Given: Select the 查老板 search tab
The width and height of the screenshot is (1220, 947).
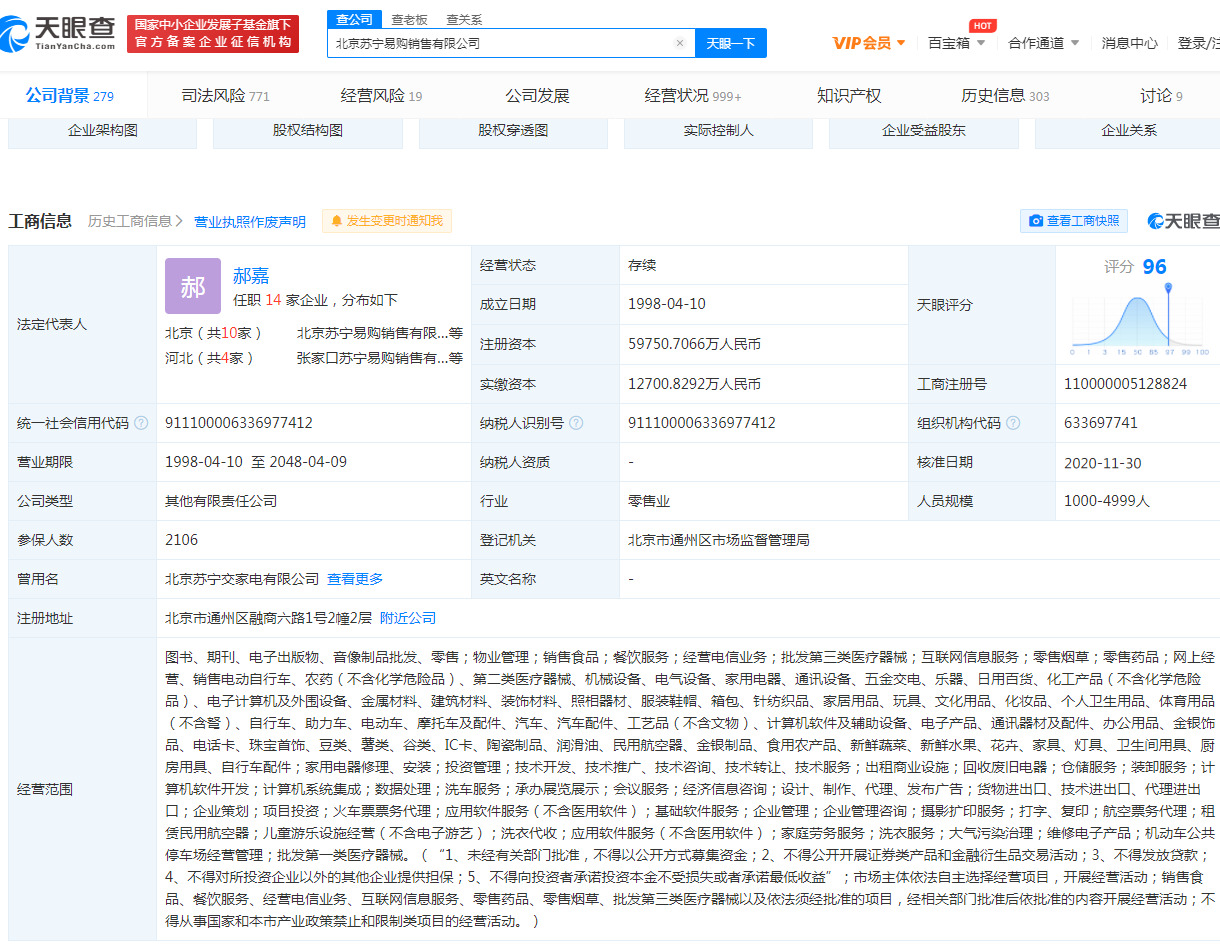Looking at the screenshot, I should click(x=410, y=19).
